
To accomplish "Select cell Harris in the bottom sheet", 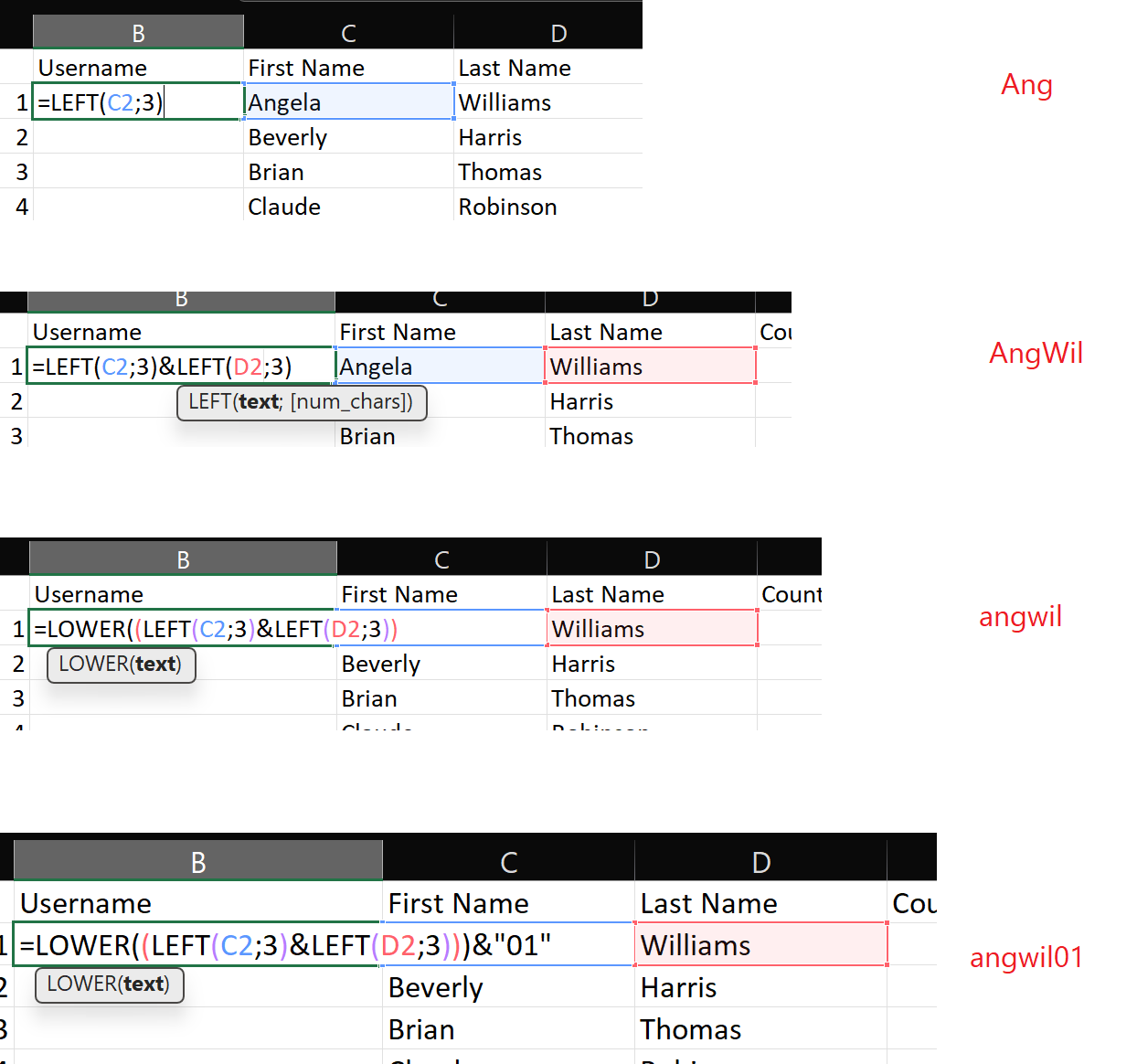I will pos(760,986).
